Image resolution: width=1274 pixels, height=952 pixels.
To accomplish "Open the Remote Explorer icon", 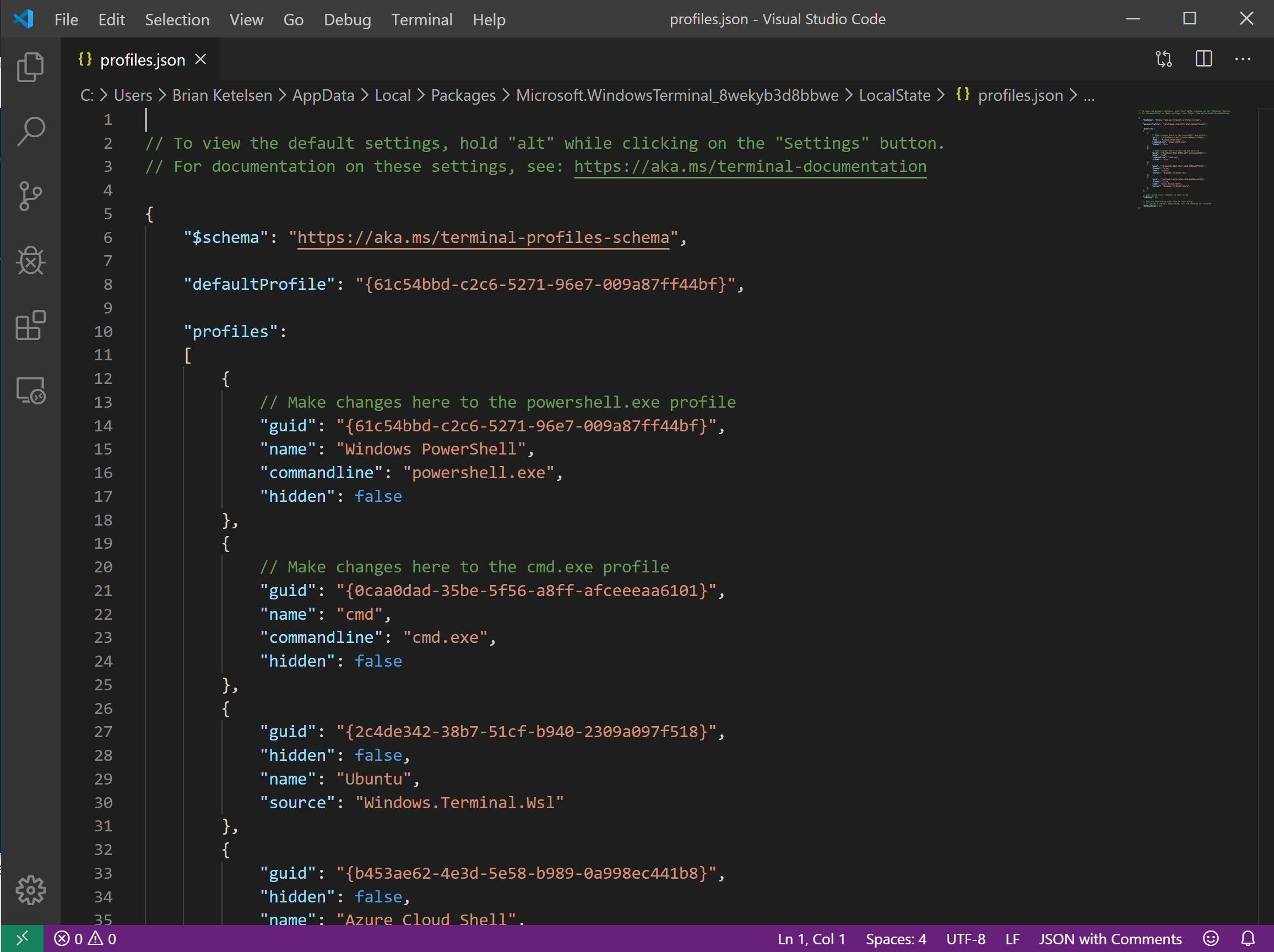I will point(30,390).
